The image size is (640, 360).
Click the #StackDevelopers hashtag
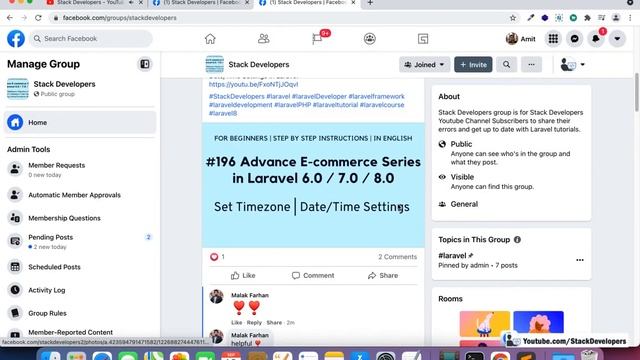237,96
